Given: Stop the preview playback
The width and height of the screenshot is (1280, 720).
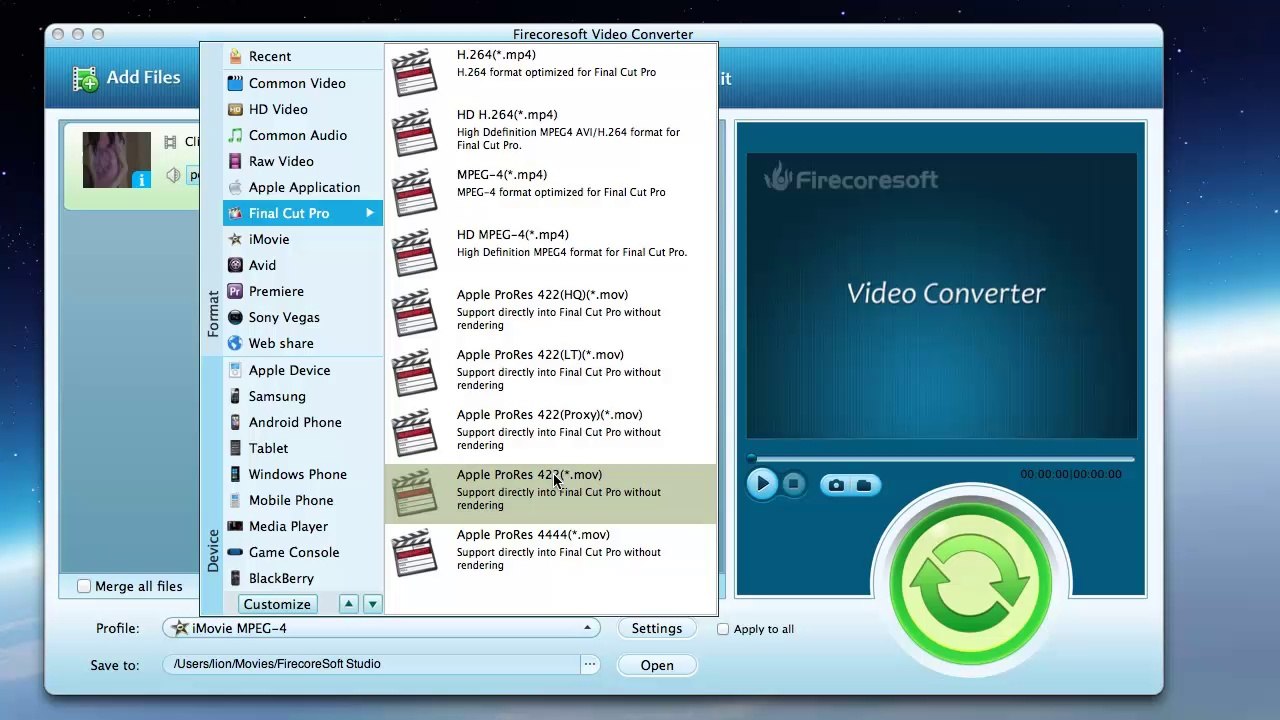Looking at the screenshot, I should coord(793,484).
